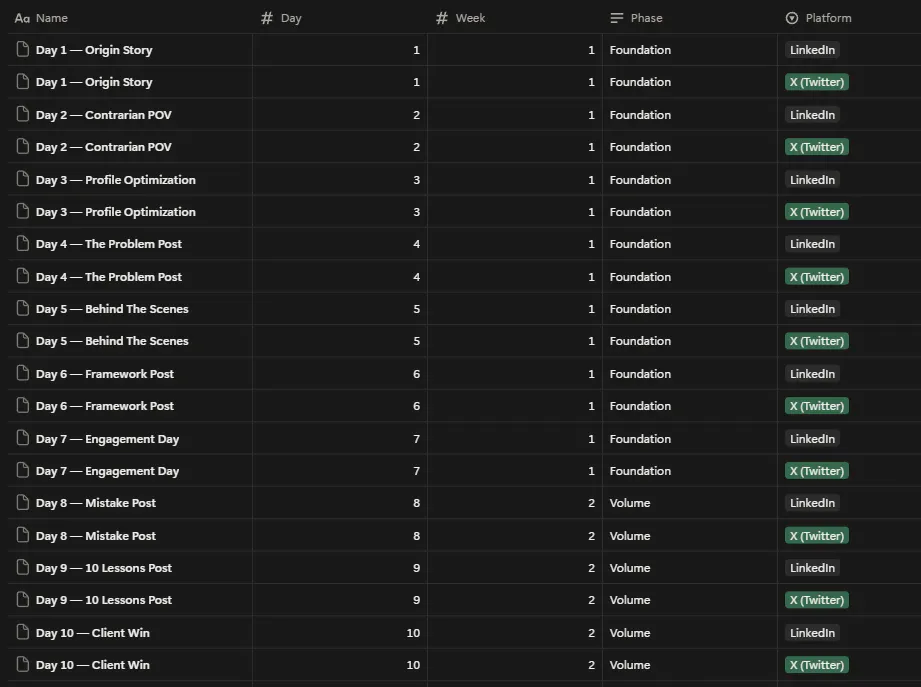Select Week value 1 in Framework Post X (Twitter) row
Image resolution: width=921 pixels, height=687 pixels.
tap(591, 406)
